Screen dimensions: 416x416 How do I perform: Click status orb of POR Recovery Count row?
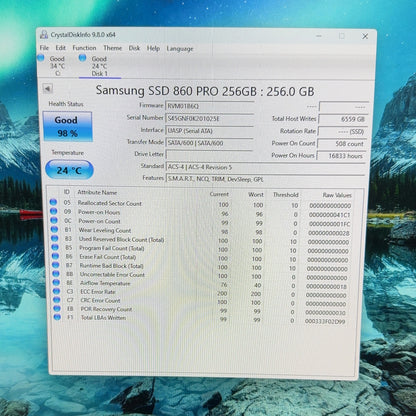tap(57, 308)
